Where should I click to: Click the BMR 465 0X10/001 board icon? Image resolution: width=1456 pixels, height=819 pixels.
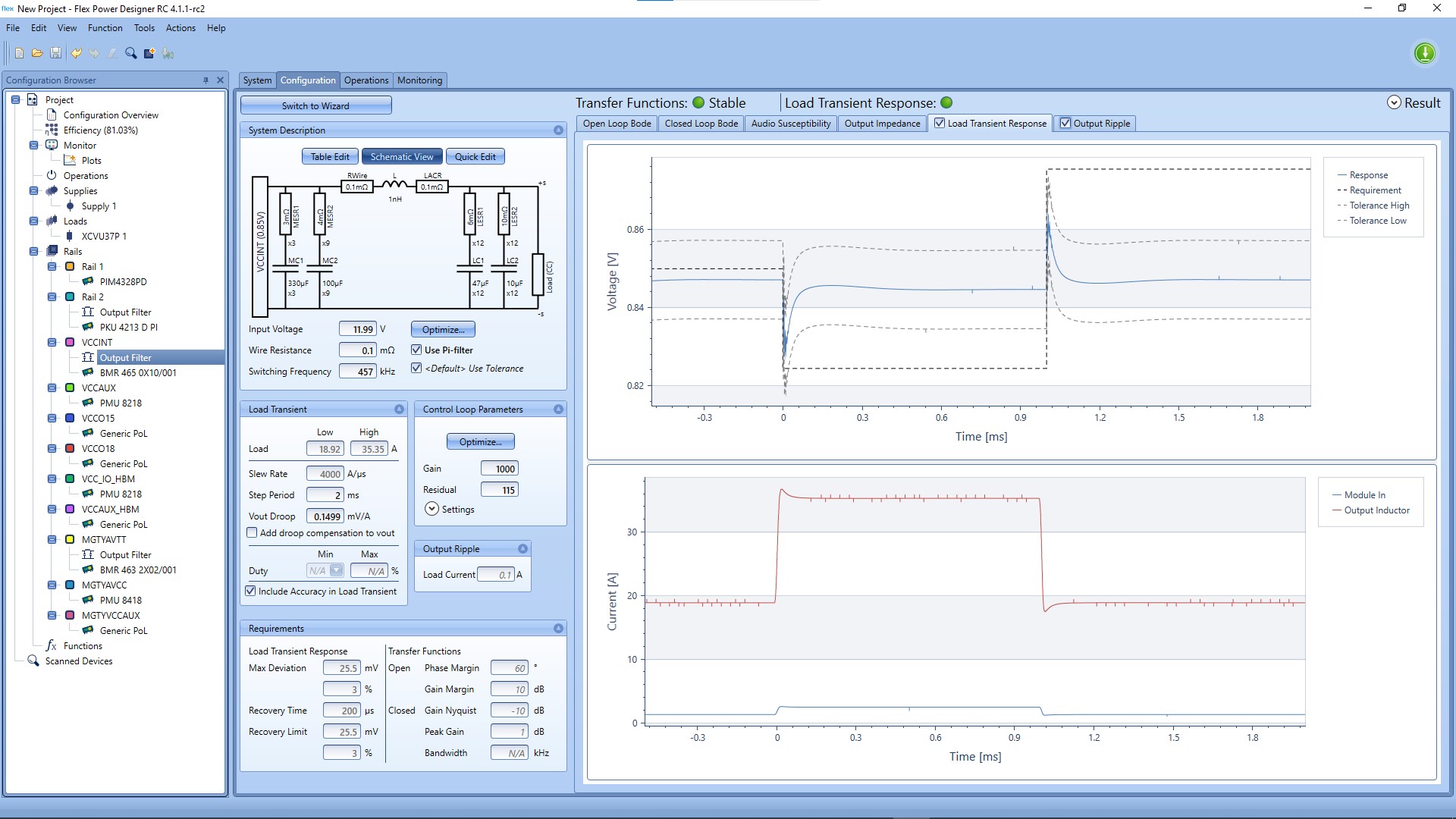click(88, 372)
